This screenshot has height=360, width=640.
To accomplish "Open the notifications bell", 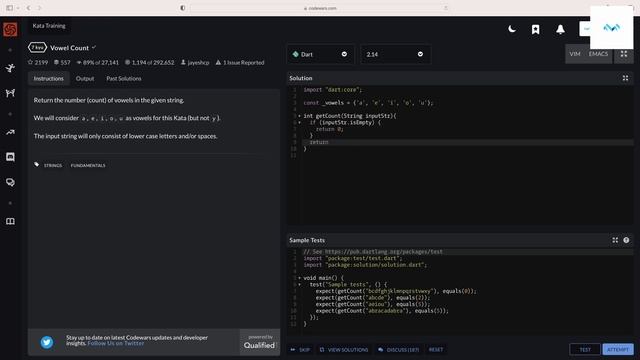I will pos(560,29).
